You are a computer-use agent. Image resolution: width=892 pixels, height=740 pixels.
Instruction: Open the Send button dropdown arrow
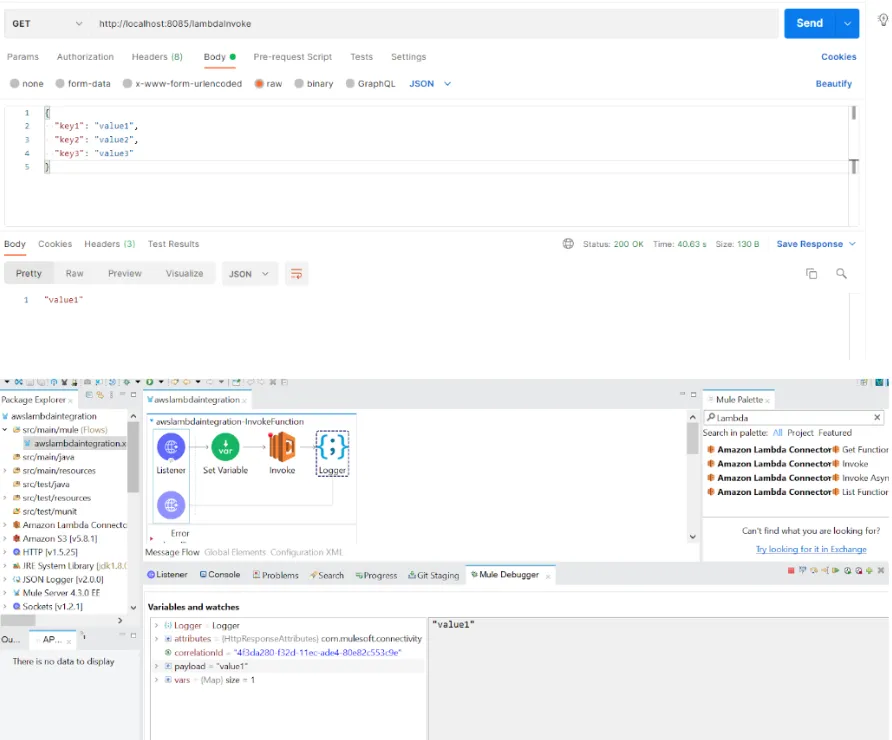pyautogui.click(x=847, y=24)
